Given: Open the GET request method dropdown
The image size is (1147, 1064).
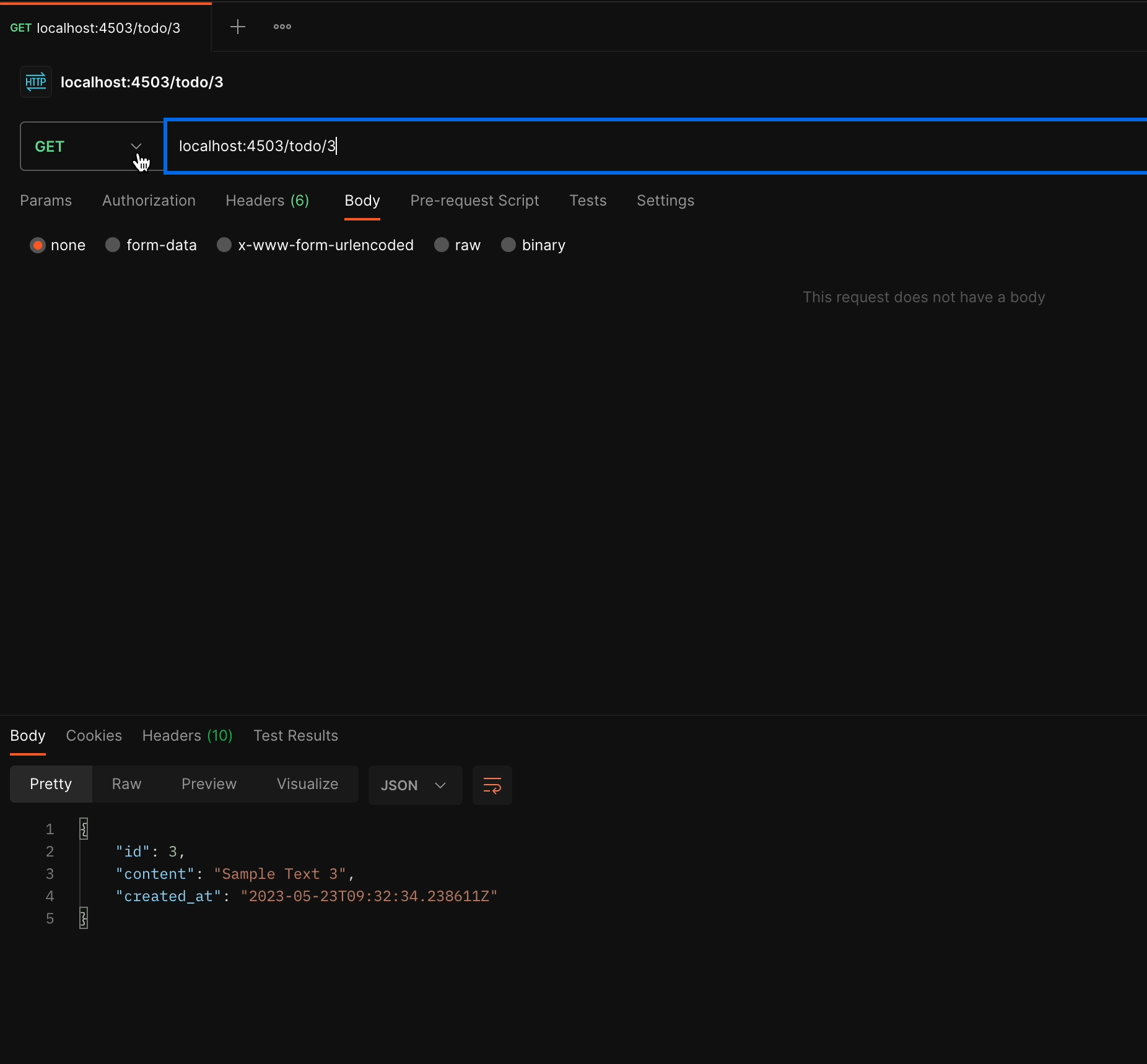Looking at the screenshot, I should click(x=136, y=146).
